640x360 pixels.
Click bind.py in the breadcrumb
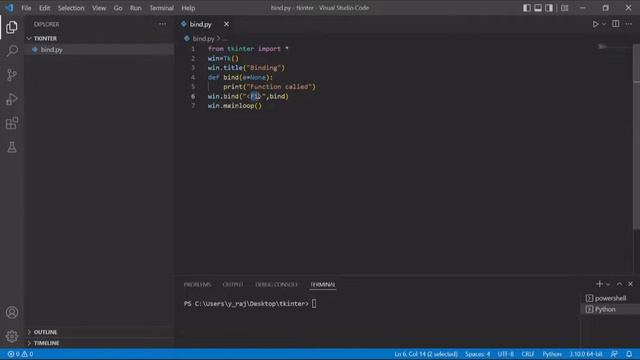coord(203,39)
